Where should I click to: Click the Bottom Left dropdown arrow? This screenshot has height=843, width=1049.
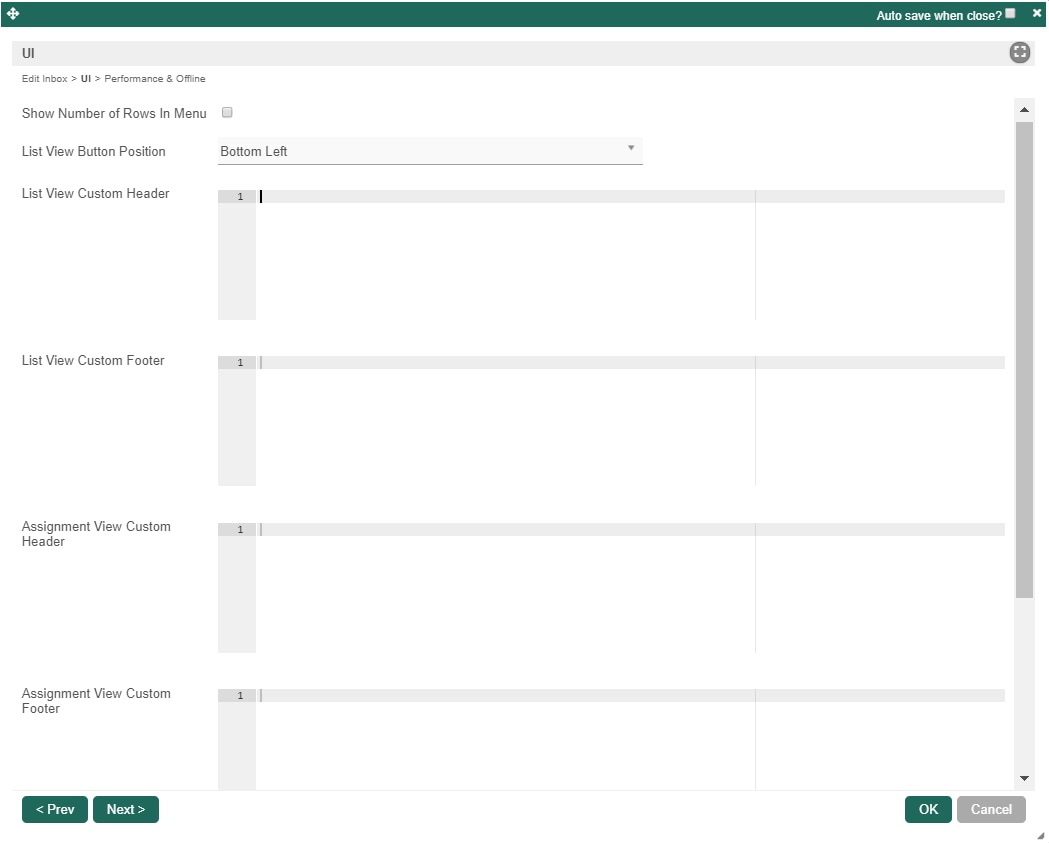631,148
